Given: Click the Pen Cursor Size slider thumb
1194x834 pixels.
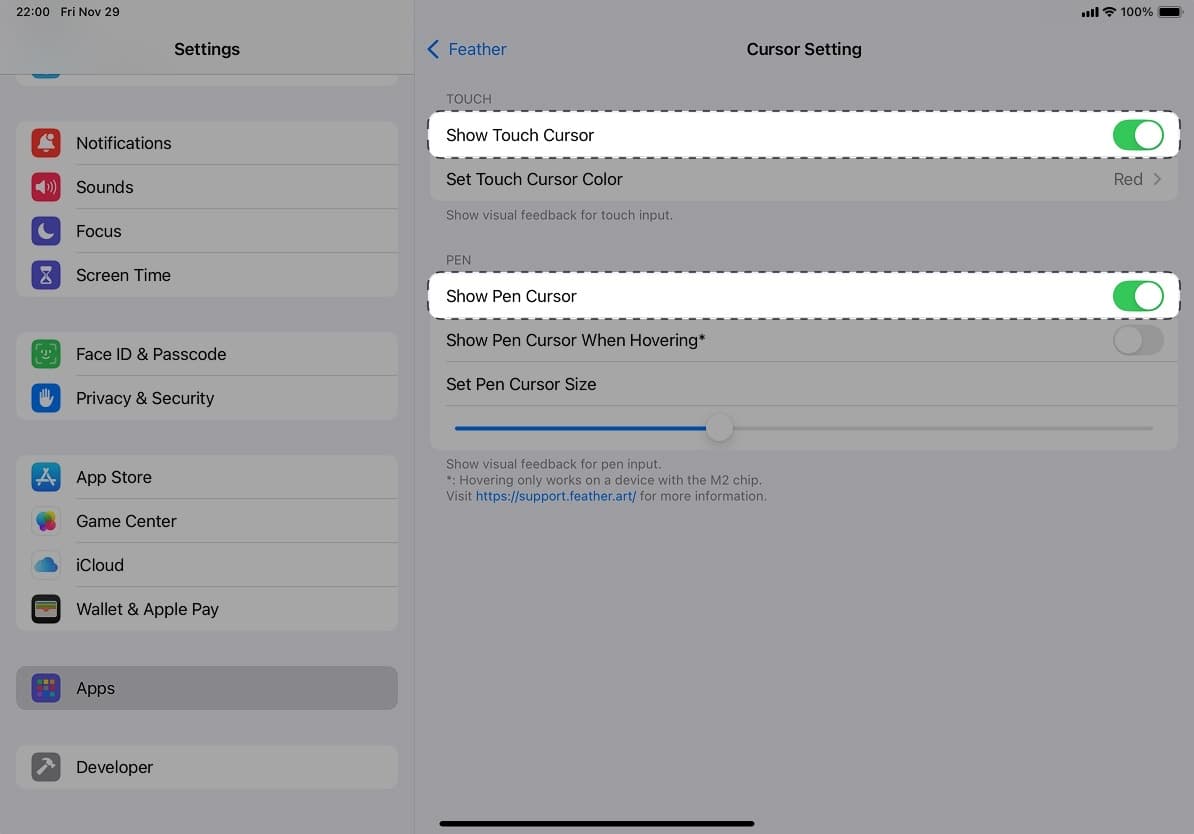Looking at the screenshot, I should click(719, 428).
